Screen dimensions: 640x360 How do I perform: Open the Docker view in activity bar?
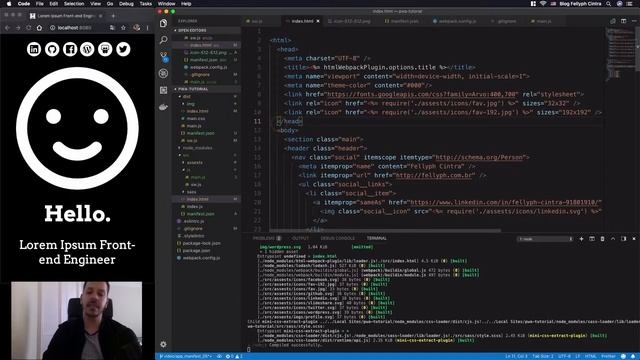point(163,107)
